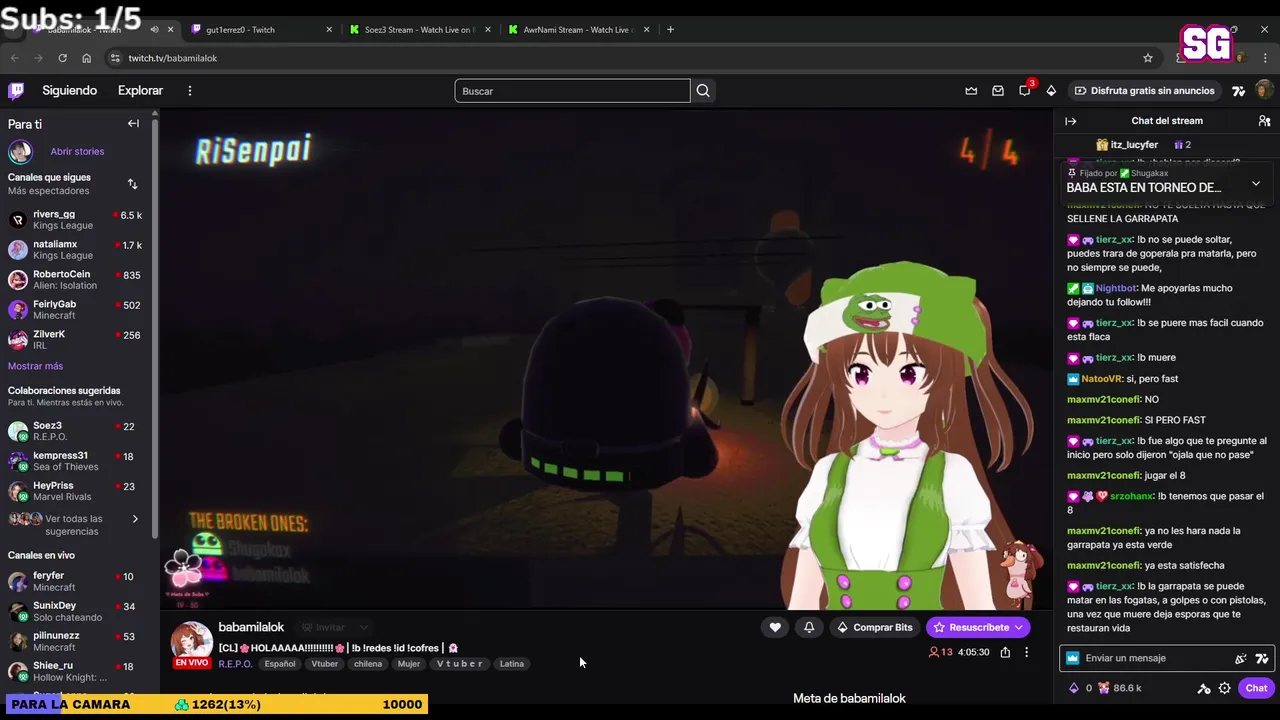Click the chat identity crown badge
This screenshot has width=1280, height=720.
tap(1073, 658)
